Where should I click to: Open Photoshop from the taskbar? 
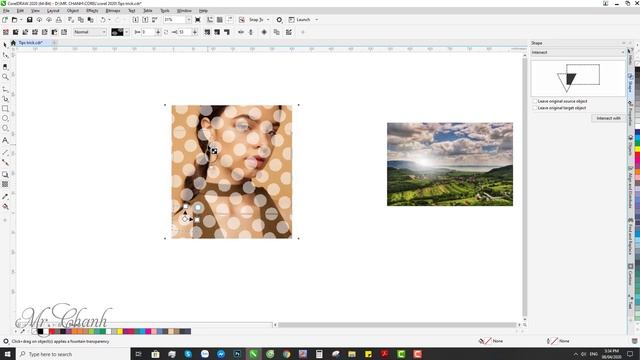(x=237, y=354)
